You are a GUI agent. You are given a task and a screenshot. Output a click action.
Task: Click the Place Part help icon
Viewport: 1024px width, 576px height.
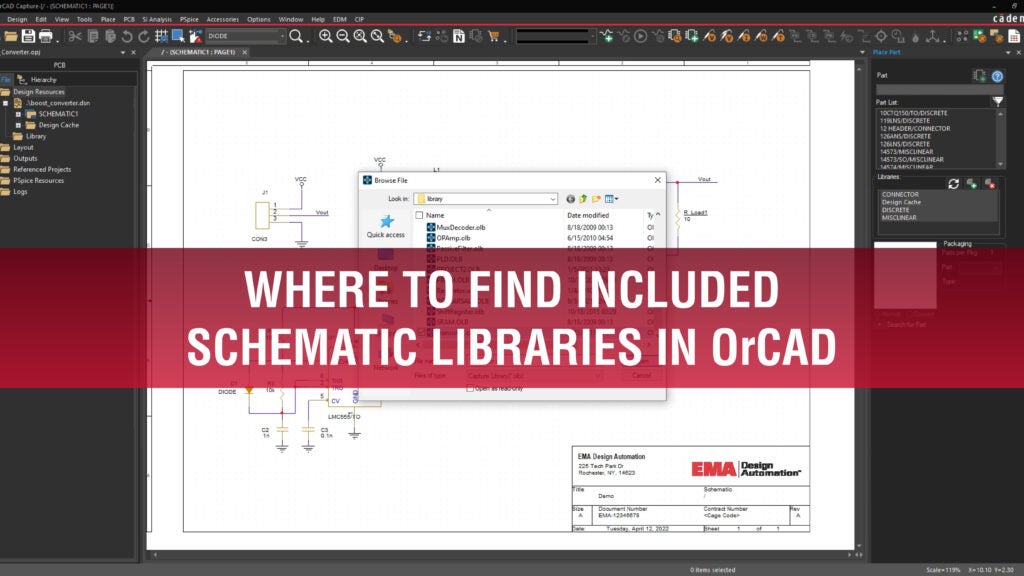point(998,76)
